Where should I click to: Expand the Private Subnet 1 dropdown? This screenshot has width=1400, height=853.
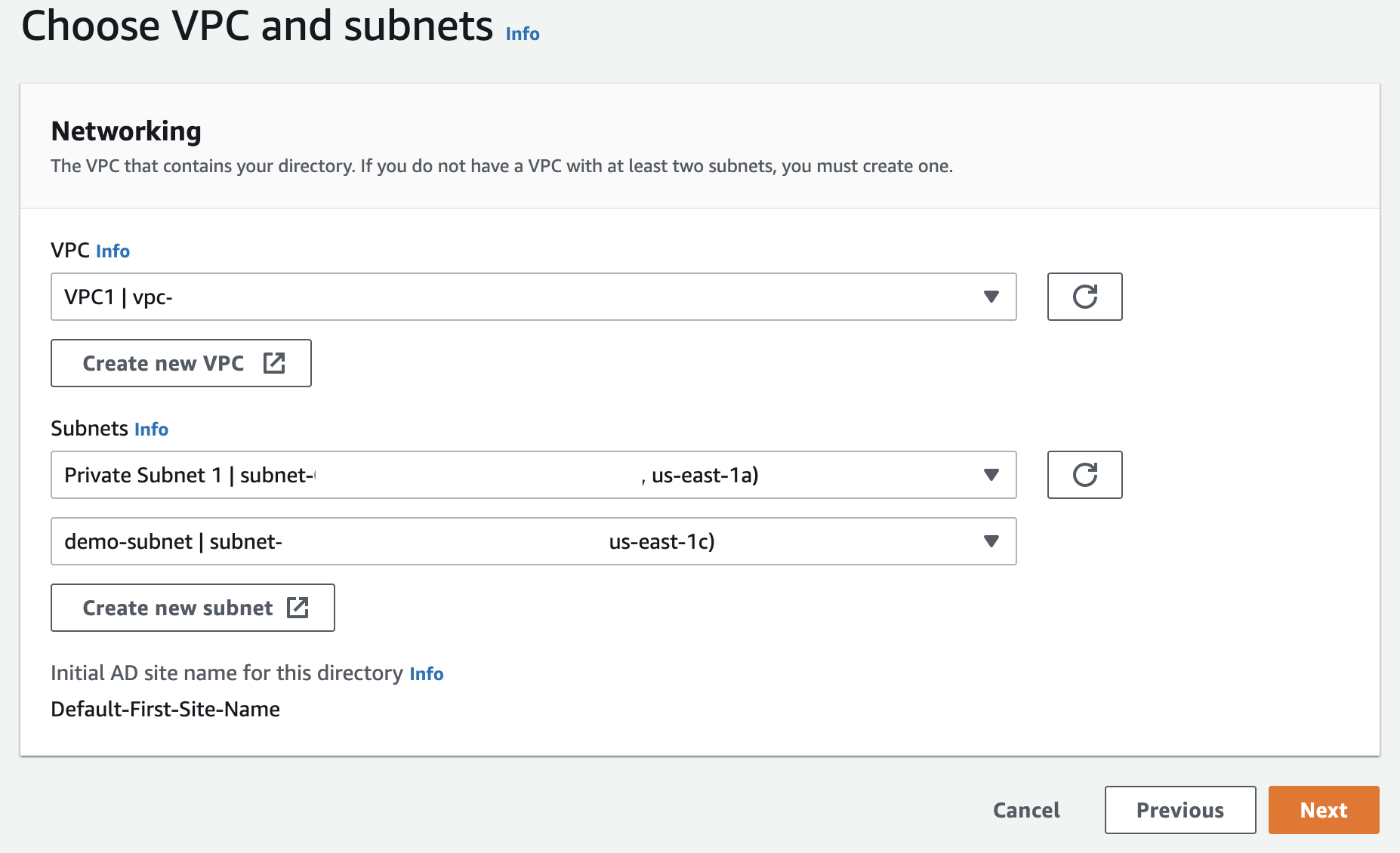[x=533, y=475]
